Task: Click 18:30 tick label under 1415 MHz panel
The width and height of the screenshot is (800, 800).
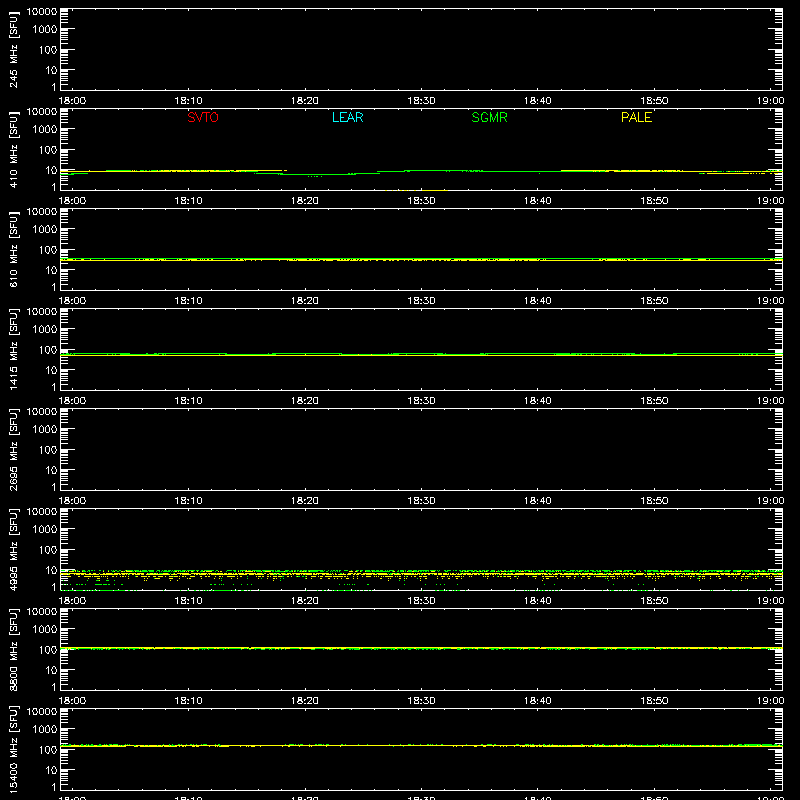Action: pos(421,401)
